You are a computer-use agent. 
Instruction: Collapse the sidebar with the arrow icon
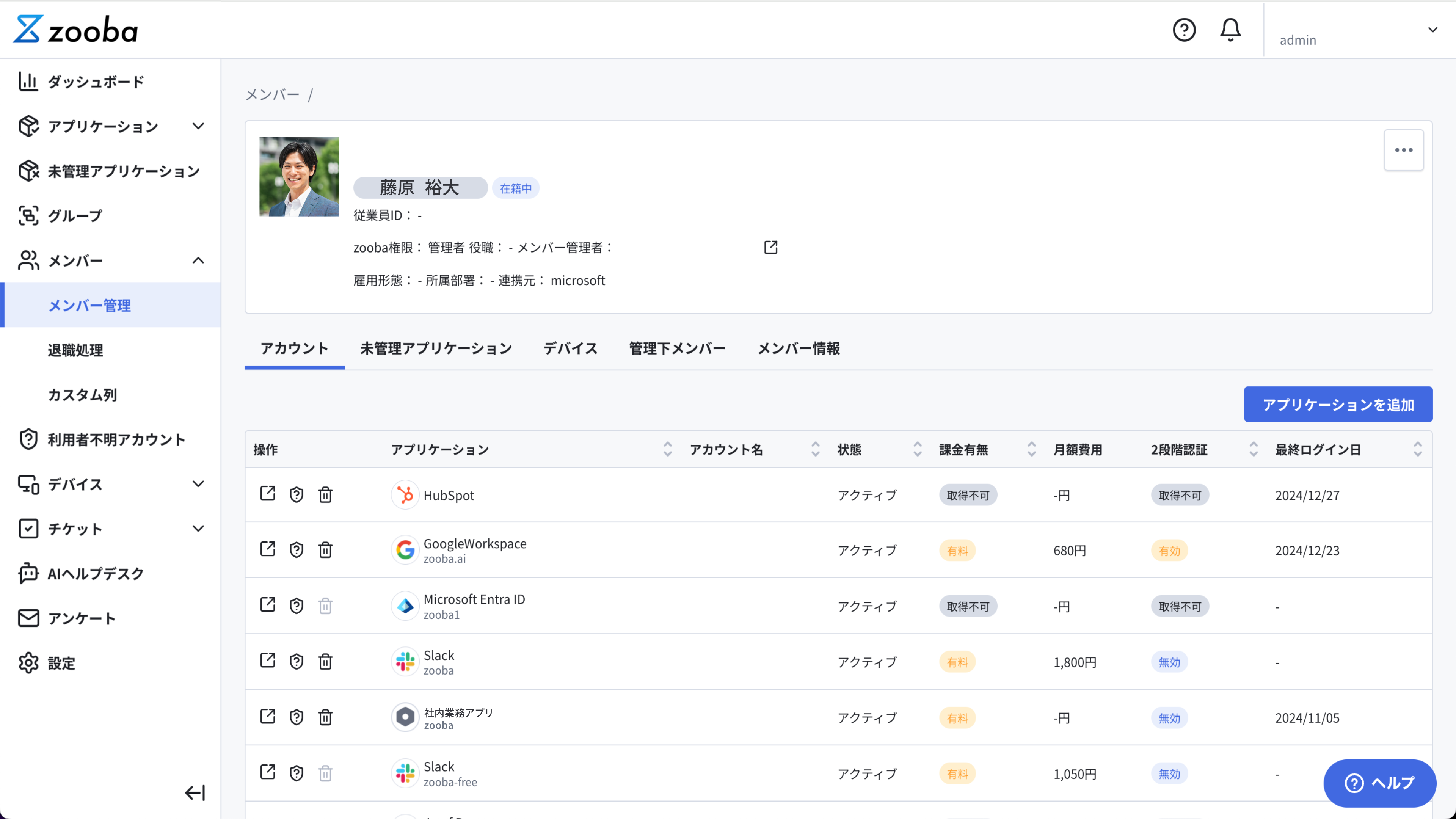[x=195, y=792]
